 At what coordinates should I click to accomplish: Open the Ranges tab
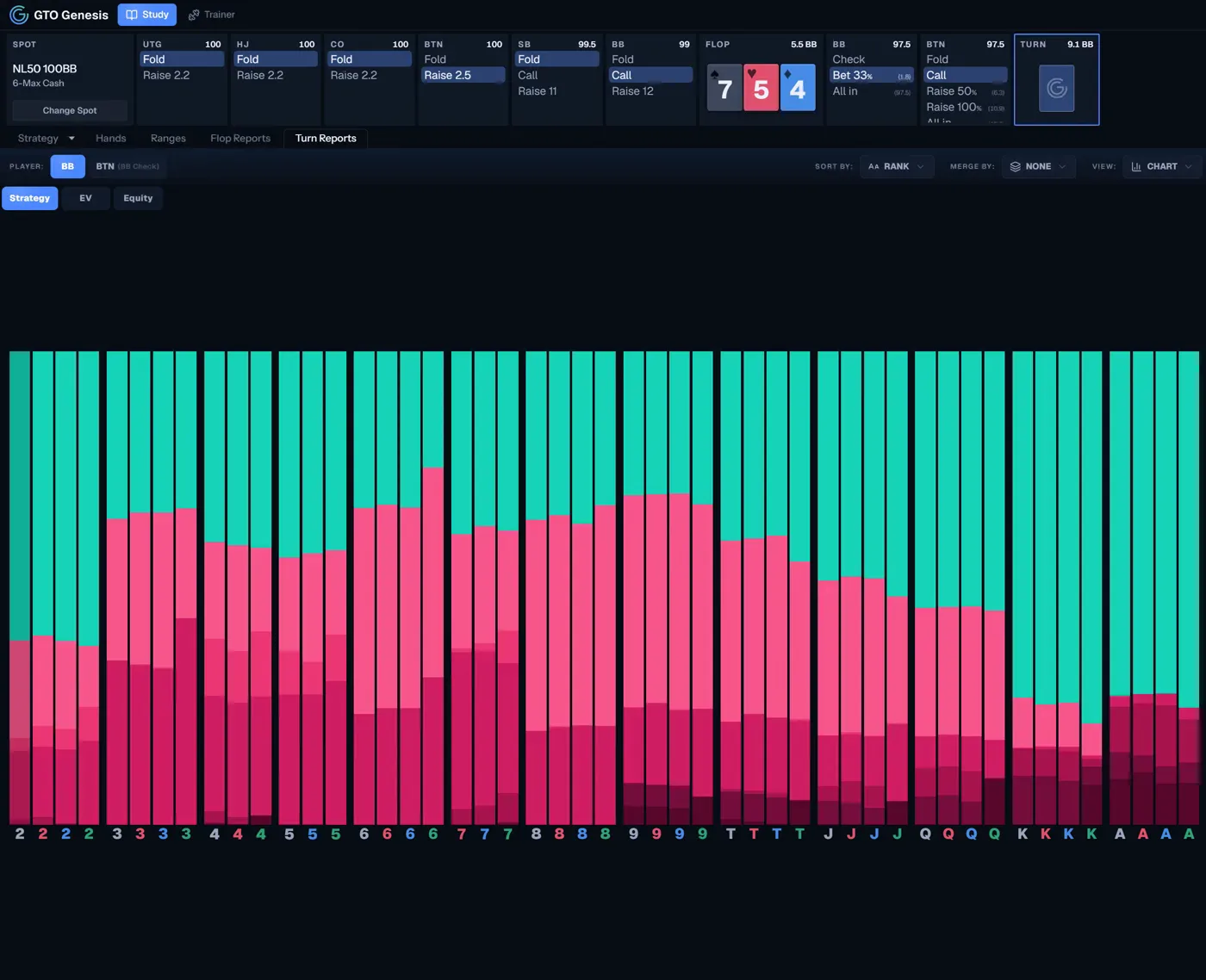(168, 138)
